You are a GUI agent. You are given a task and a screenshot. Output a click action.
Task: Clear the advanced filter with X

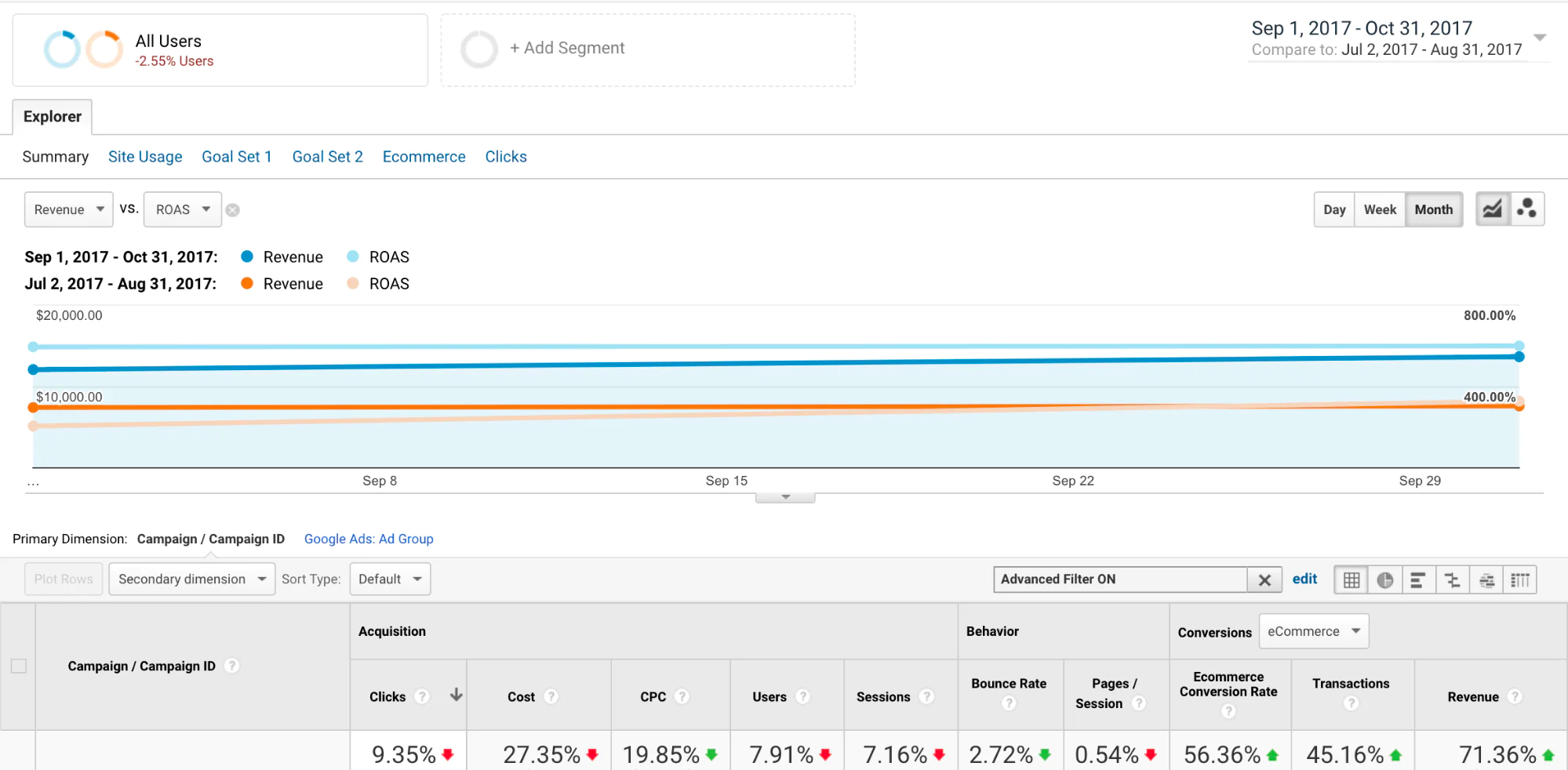tap(1264, 580)
